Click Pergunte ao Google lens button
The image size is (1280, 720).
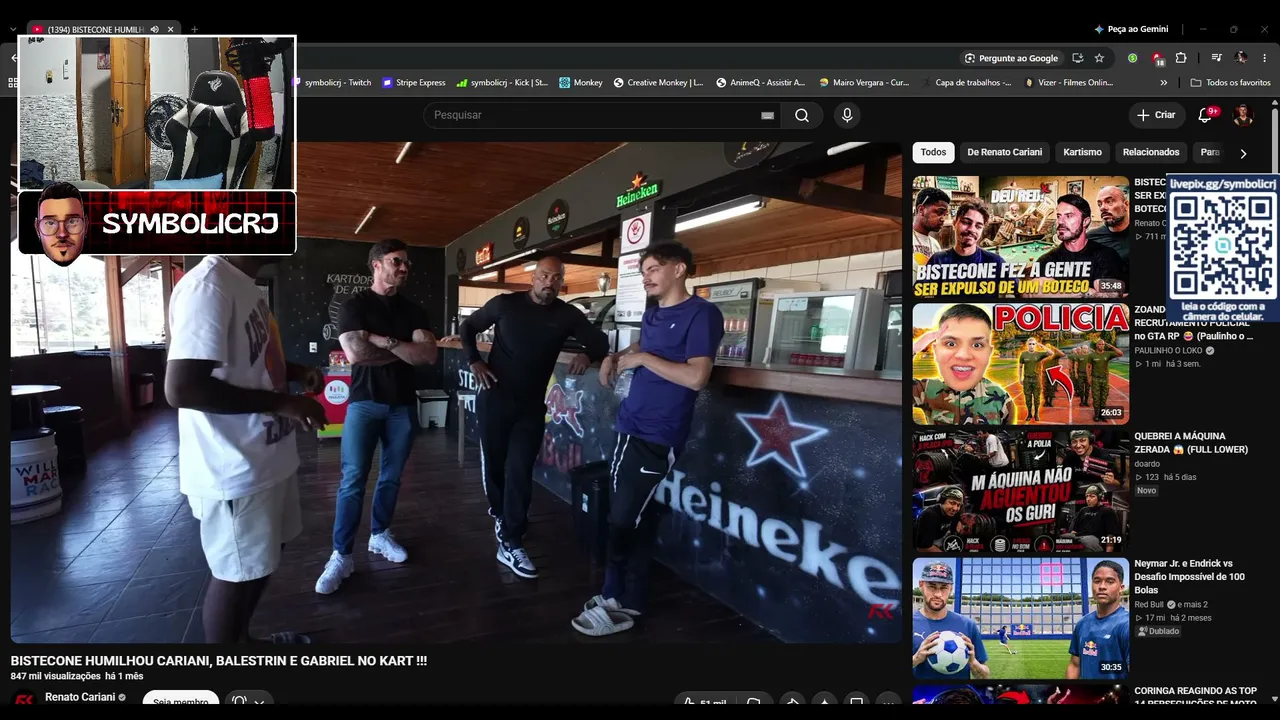pyautogui.click(x=1011, y=58)
